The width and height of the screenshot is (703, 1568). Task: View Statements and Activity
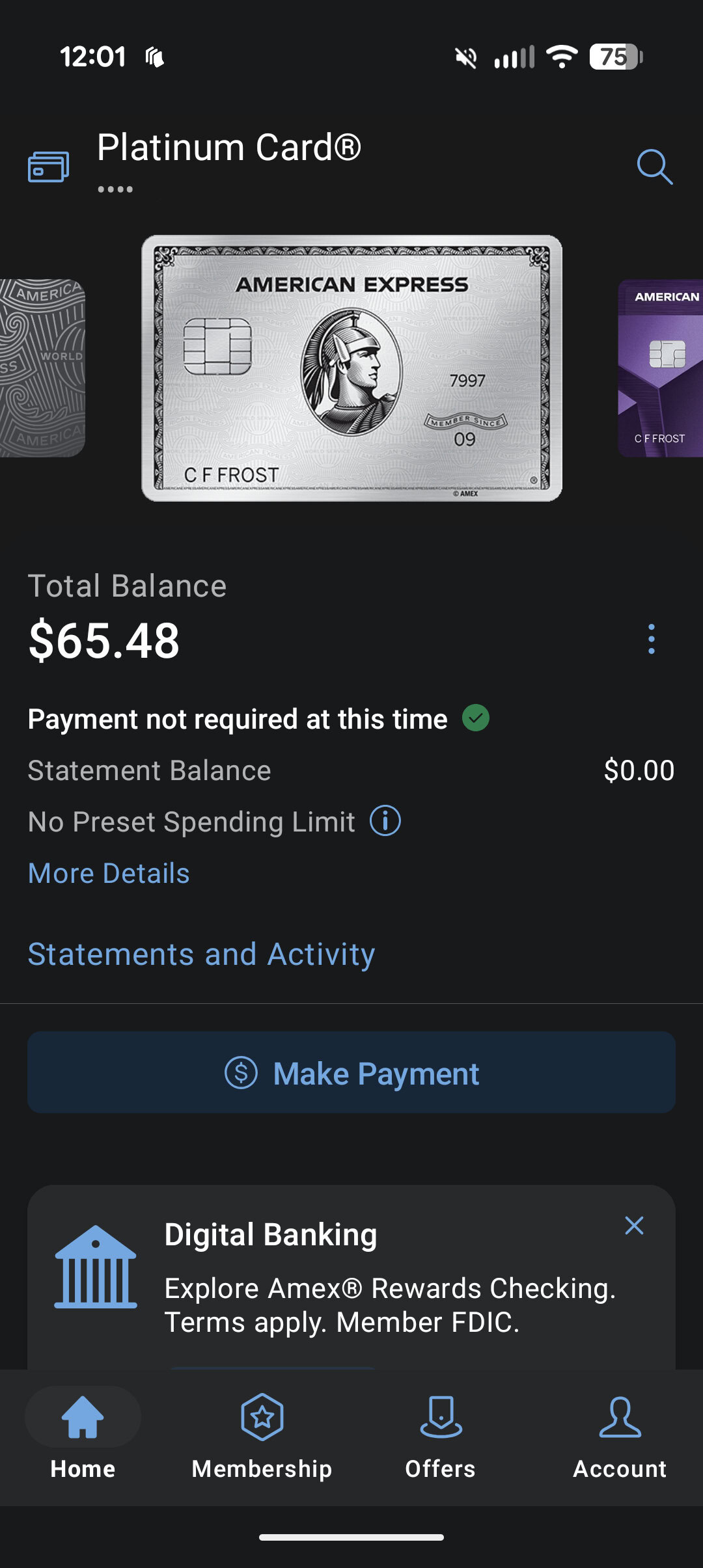(x=201, y=954)
